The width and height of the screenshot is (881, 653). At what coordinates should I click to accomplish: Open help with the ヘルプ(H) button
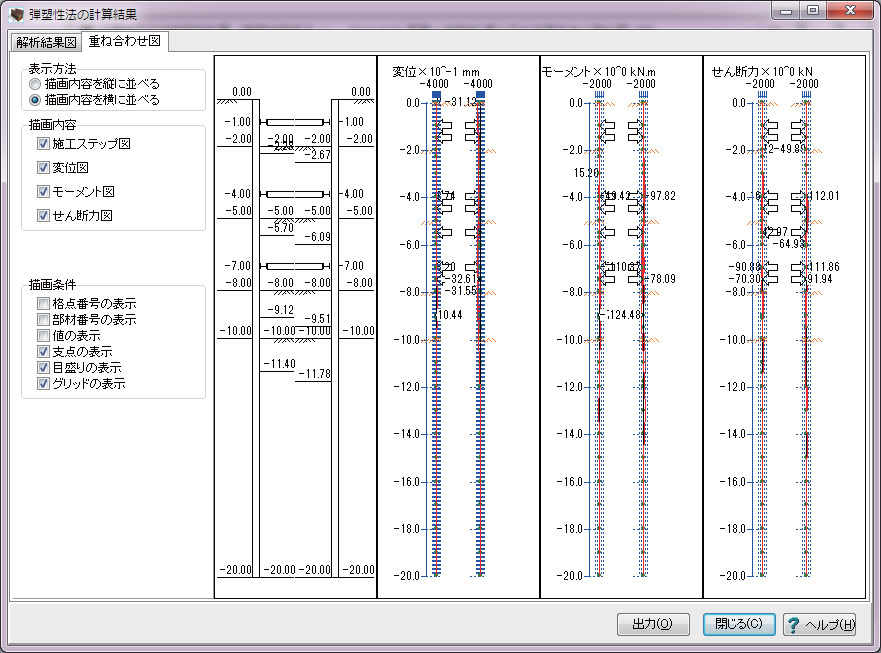point(819,624)
